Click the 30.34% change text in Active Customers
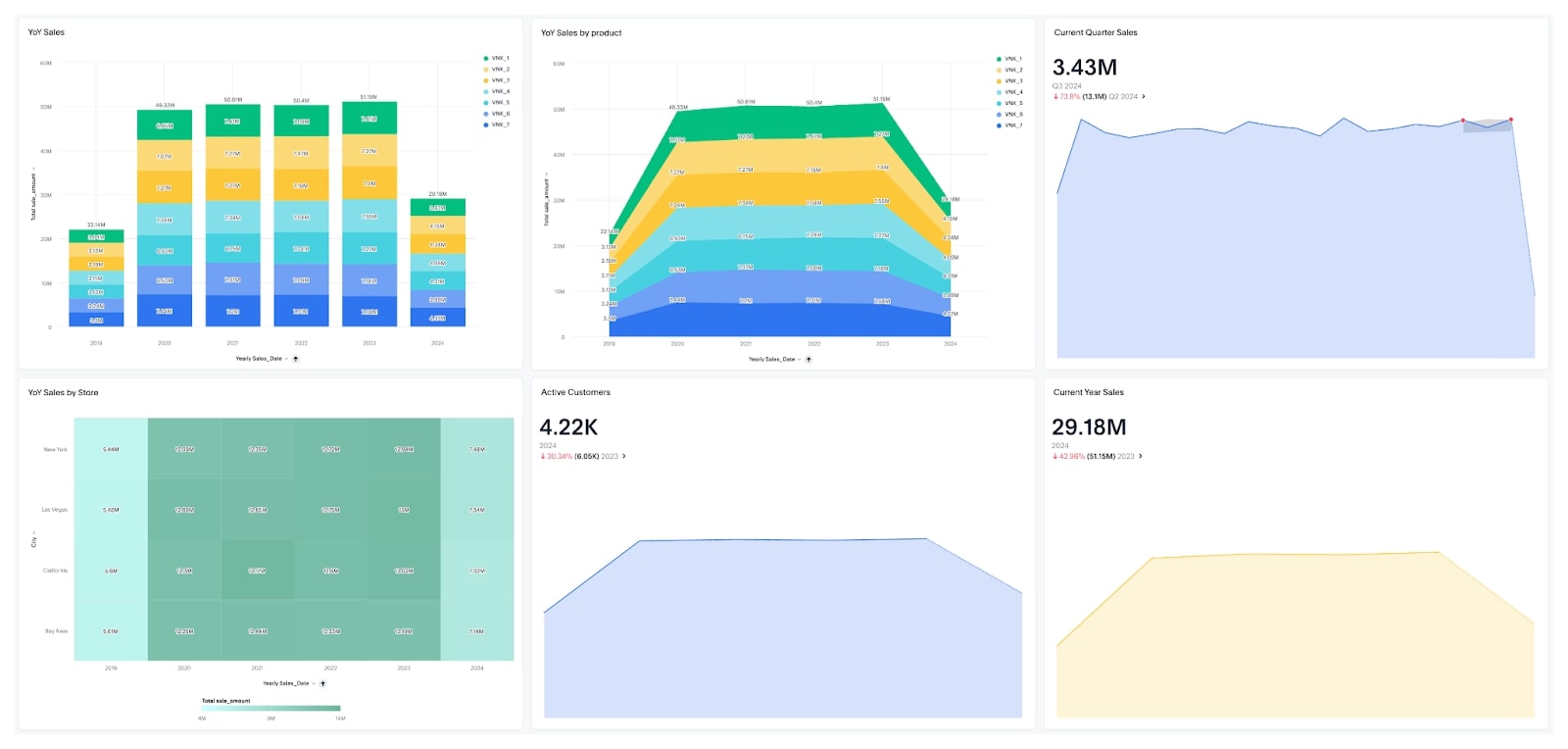The width and height of the screenshot is (1568, 749). [x=560, y=456]
